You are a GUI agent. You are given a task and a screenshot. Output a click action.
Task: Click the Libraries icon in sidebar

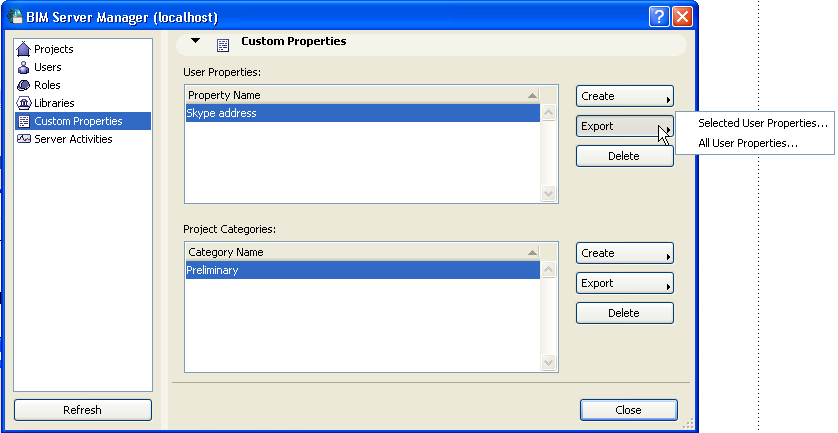[x=24, y=103]
